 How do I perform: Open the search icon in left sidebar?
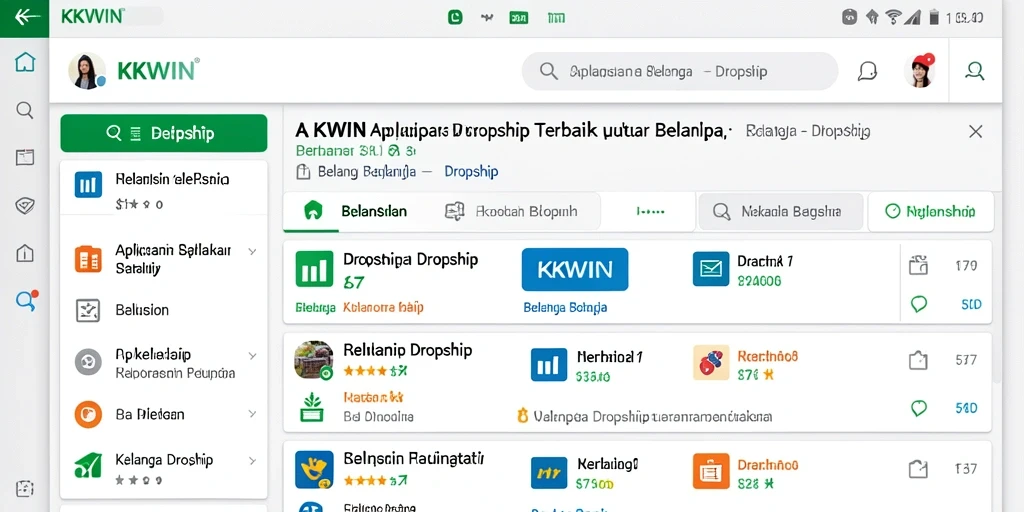pos(25,110)
